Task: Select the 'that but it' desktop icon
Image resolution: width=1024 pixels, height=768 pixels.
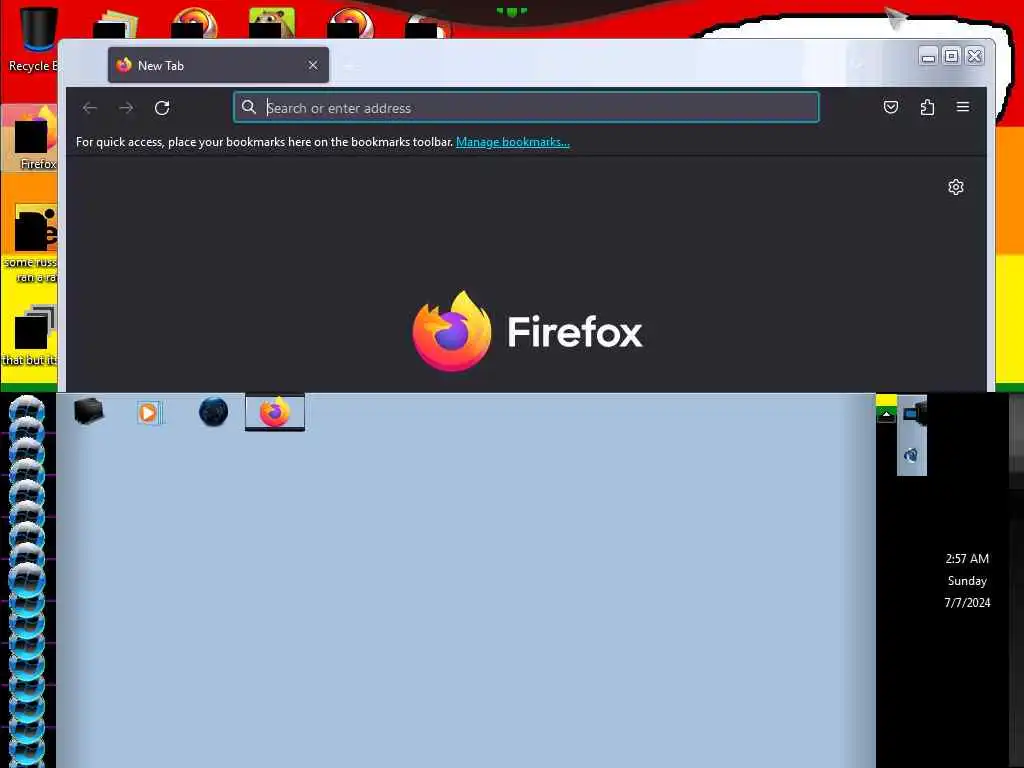Action: pos(31,334)
